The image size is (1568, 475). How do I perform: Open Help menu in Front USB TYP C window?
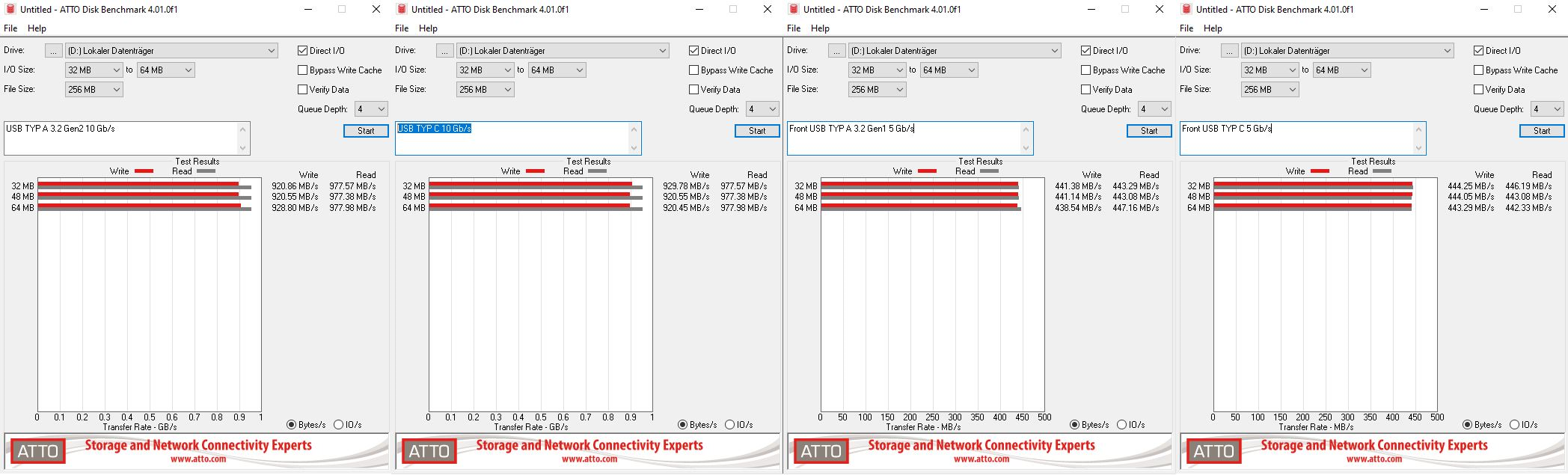(x=1213, y=28)
